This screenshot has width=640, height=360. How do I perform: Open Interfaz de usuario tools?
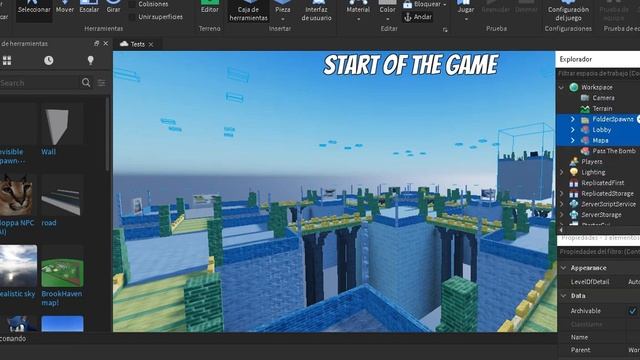click(316, 11)
